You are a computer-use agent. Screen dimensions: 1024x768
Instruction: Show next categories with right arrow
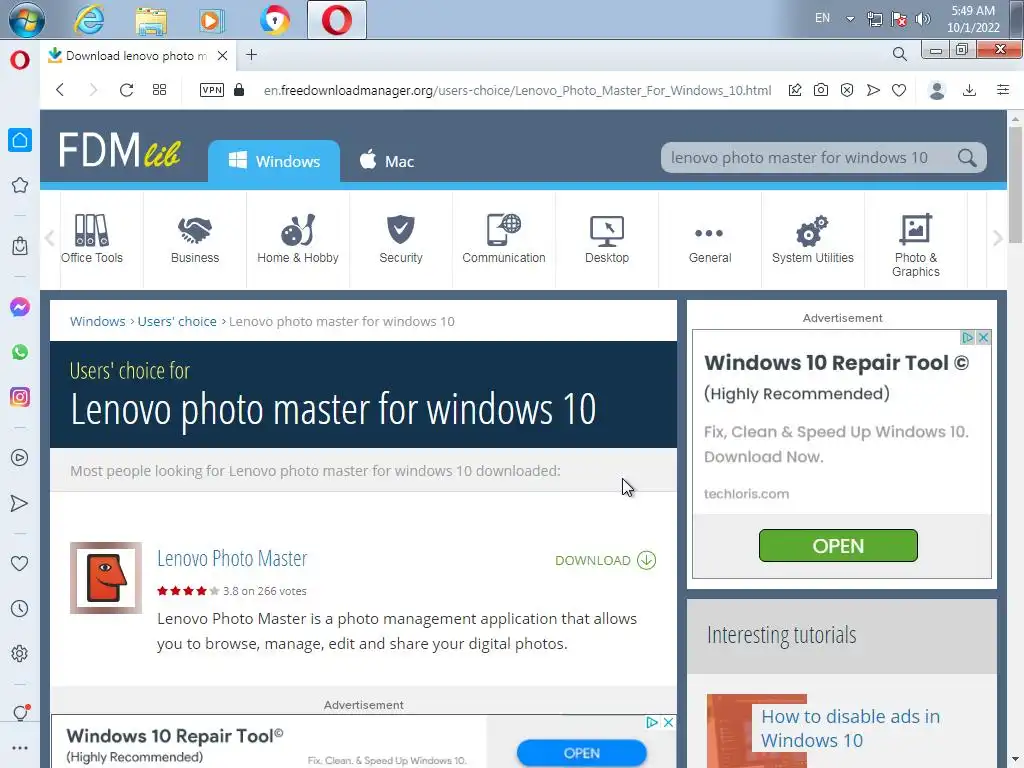coord(997,238)
